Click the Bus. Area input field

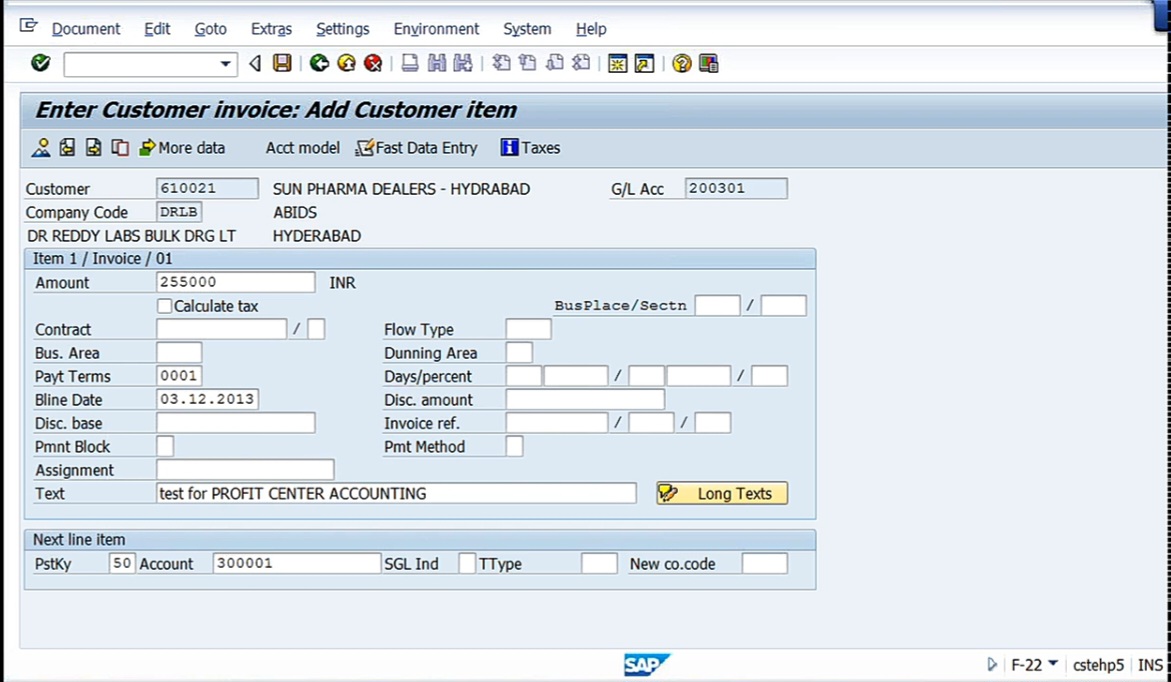click(x=179, y=353)
